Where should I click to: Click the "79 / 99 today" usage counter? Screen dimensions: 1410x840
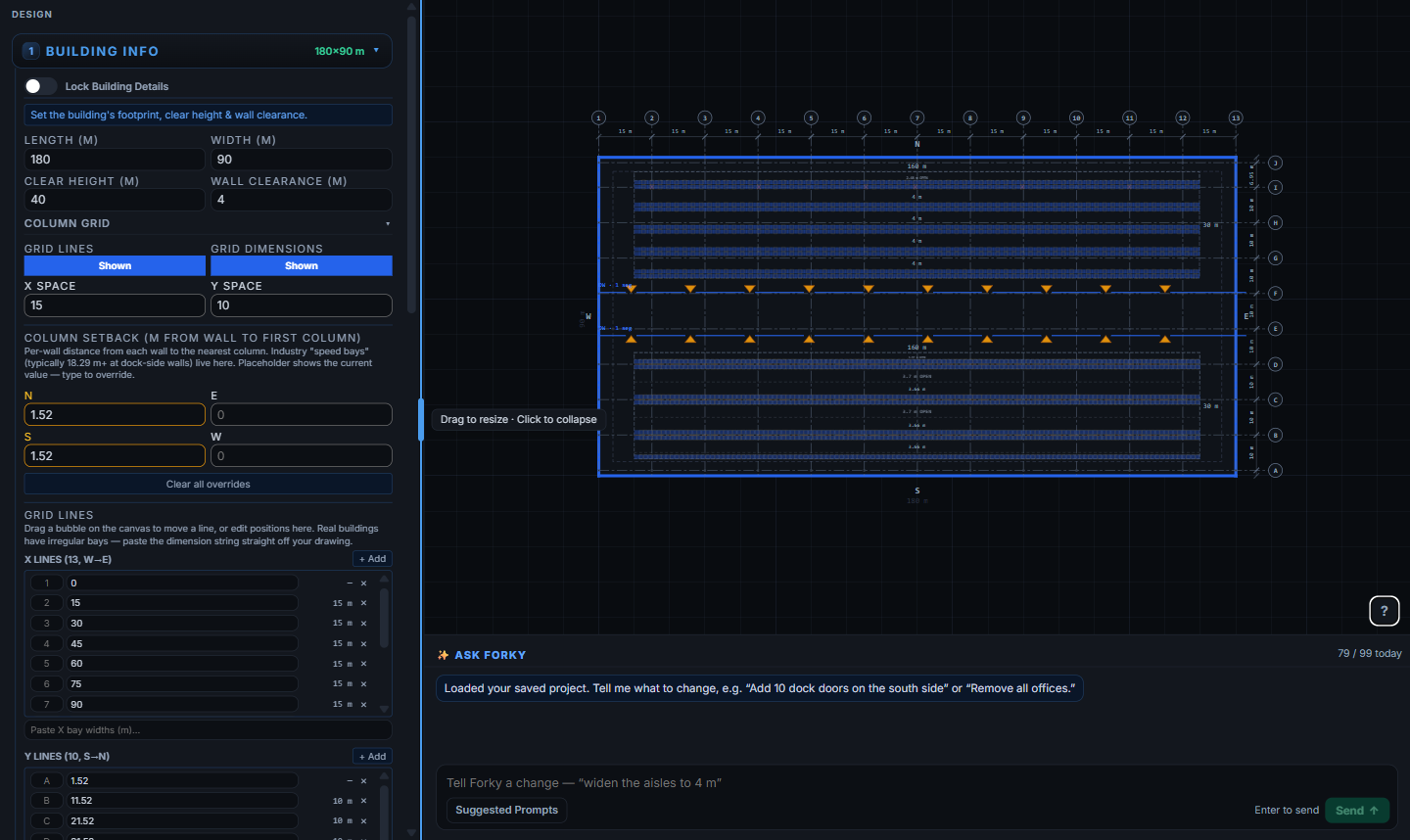[x=1369, y=653]
